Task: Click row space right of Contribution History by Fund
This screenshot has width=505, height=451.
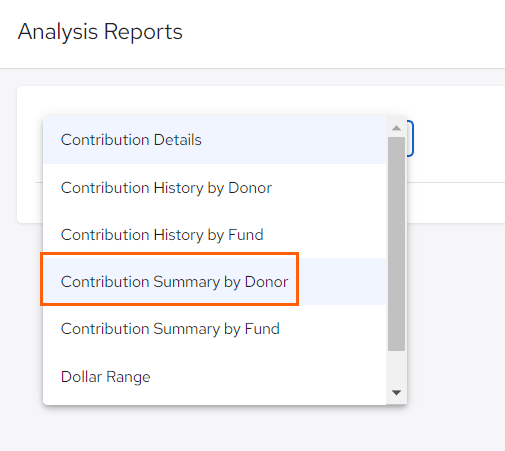Action: [x=325, y=235]
